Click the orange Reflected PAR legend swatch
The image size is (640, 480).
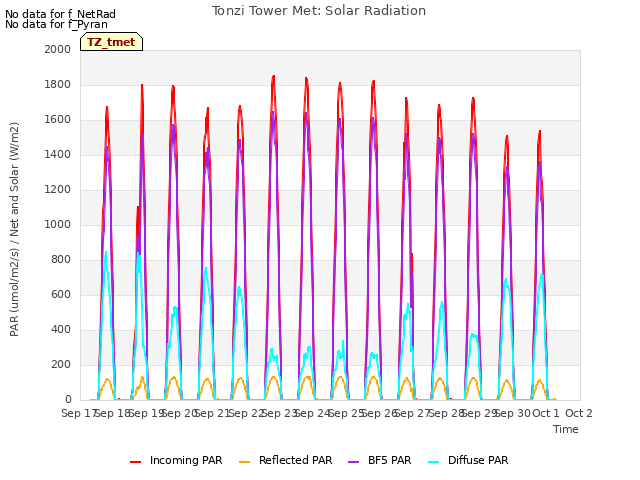244,462
